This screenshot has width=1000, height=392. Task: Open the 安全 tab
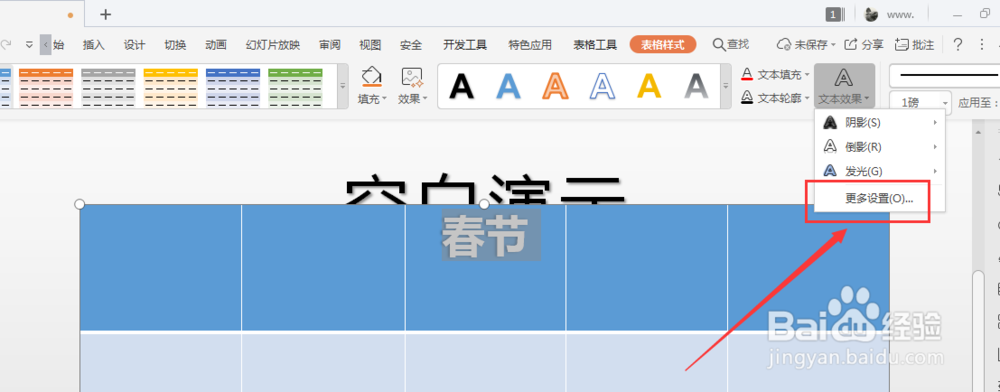(x=411, y=45)
